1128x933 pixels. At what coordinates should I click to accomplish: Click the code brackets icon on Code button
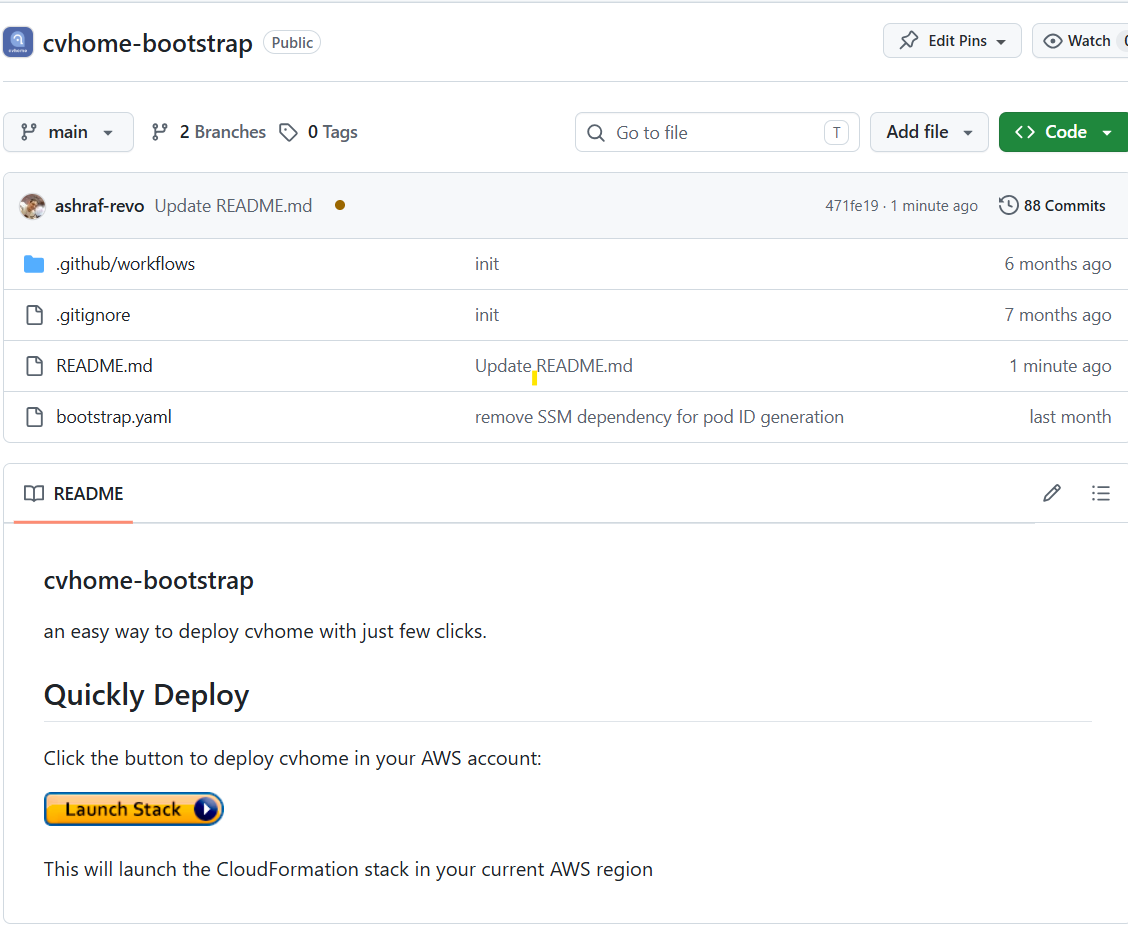pos(1025,132)
